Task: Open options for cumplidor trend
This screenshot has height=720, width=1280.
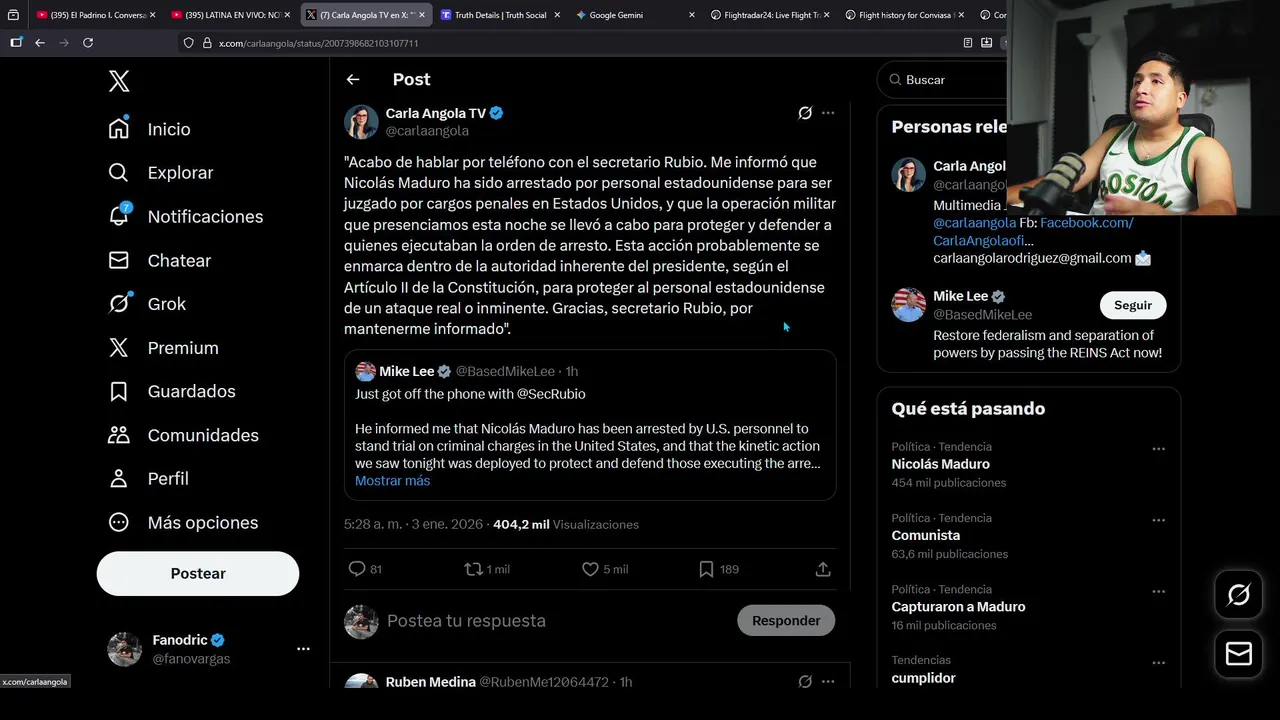Action: tap(1158, 662)
